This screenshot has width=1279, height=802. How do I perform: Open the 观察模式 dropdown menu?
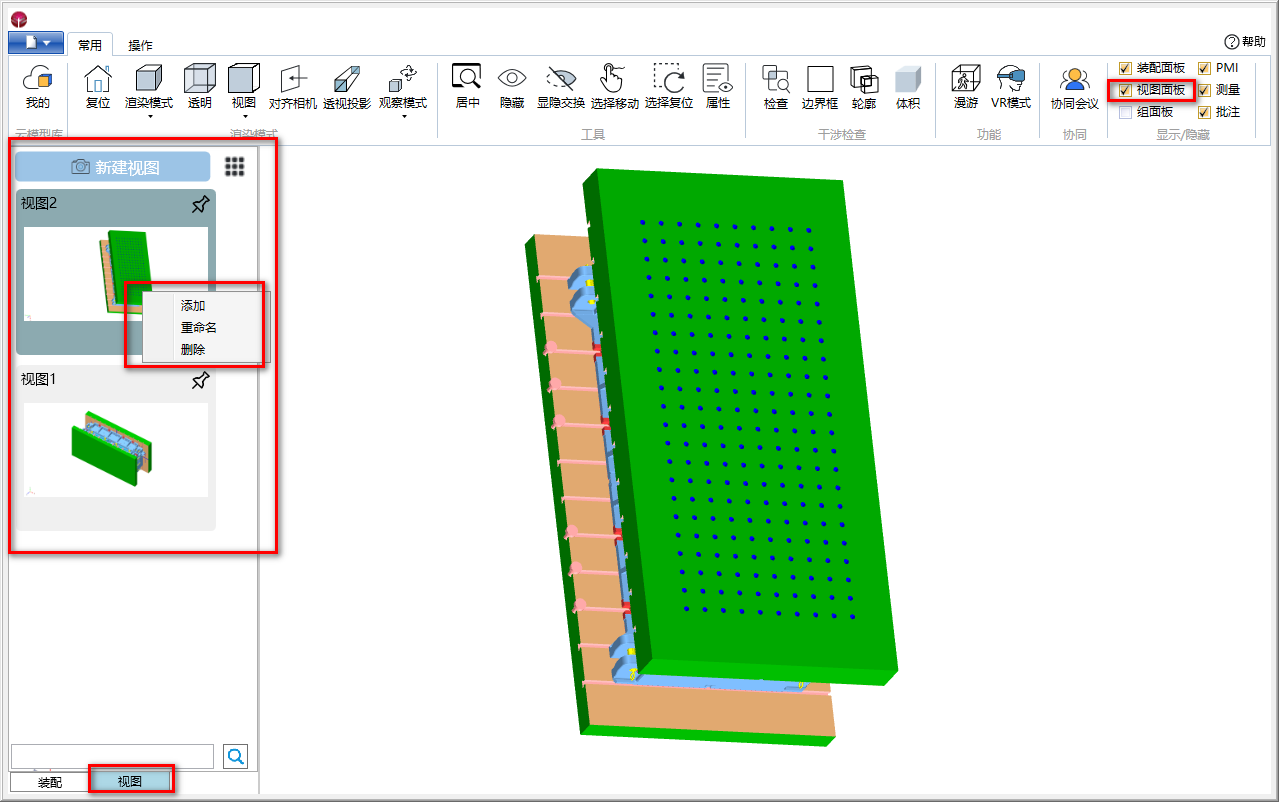point(403,117)
